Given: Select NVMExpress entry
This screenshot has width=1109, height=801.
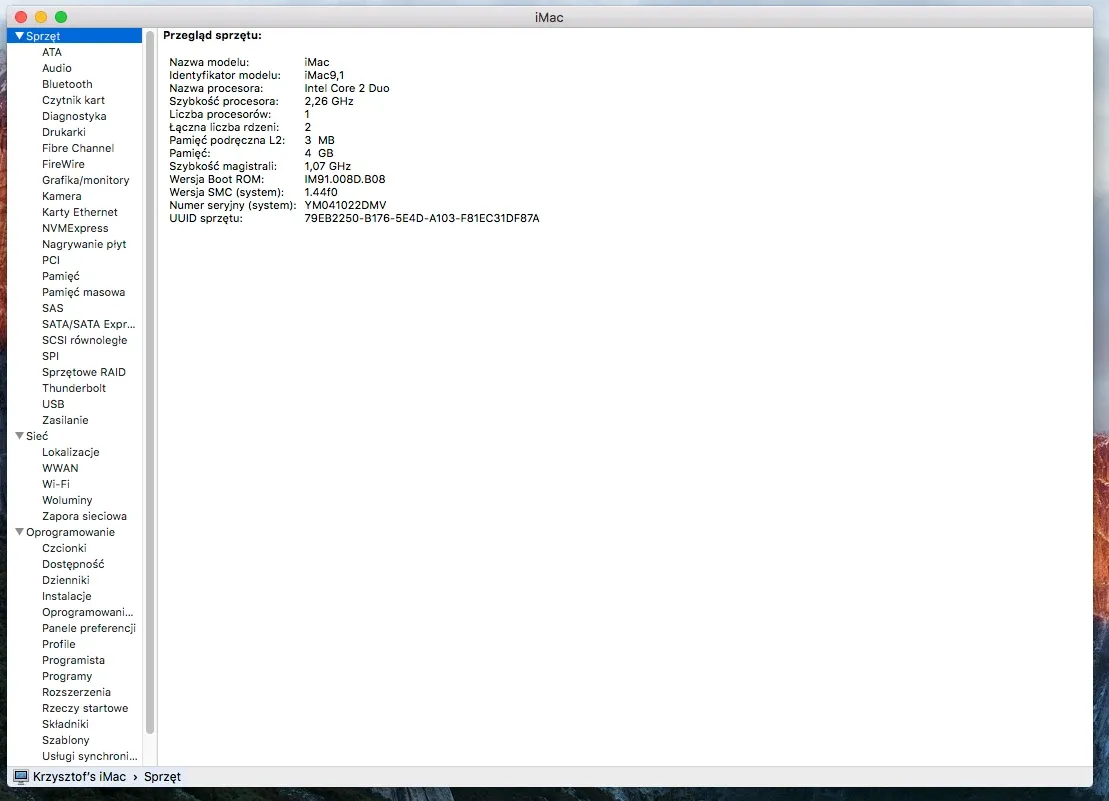Looking at the screenshot, I should [75, 228].
